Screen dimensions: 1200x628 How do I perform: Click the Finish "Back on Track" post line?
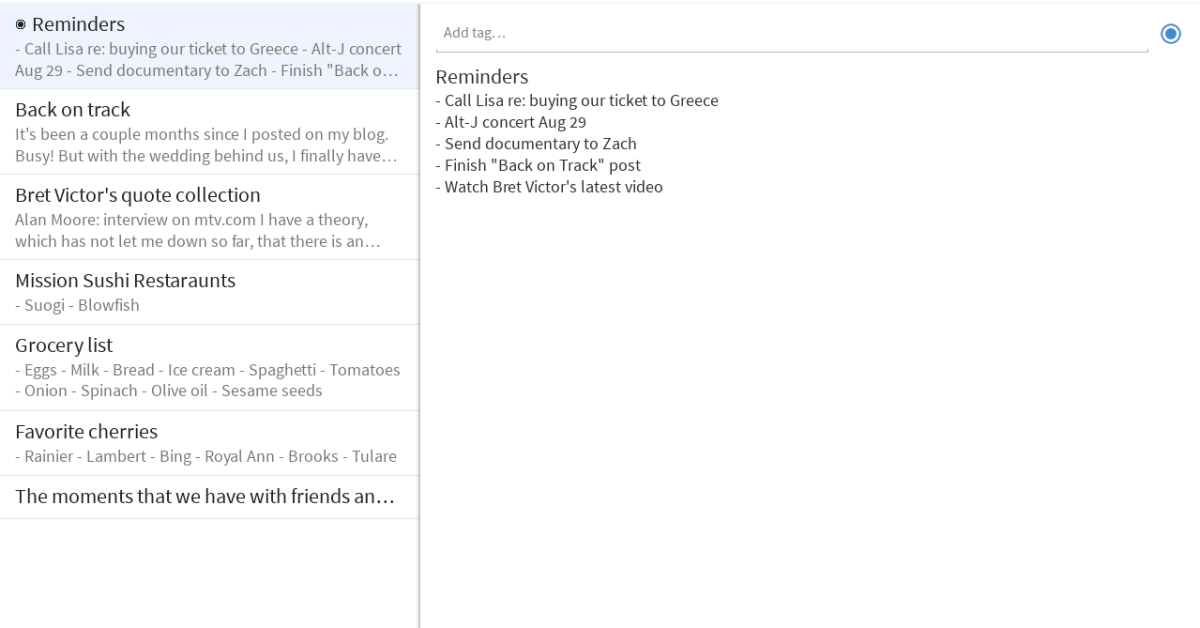coord(542,166)
